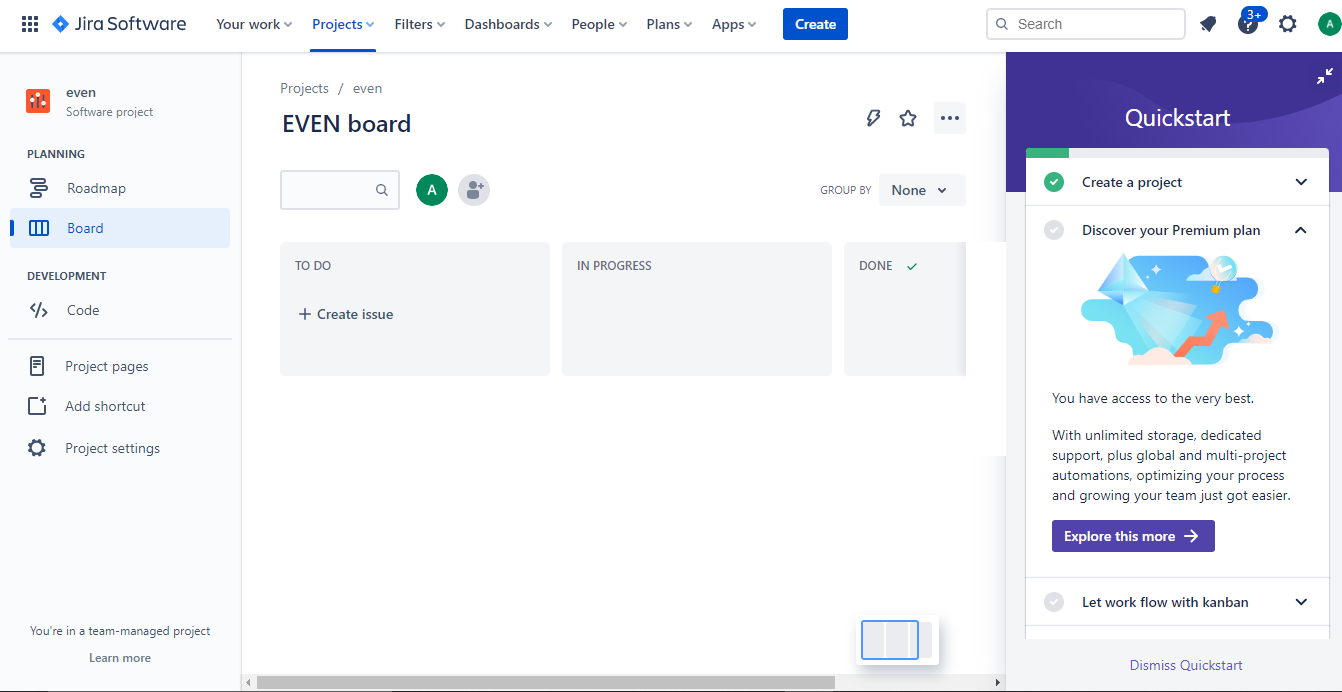Open Code in the sidebar
Screen dimensions: 1342x692
click(120, 310)
